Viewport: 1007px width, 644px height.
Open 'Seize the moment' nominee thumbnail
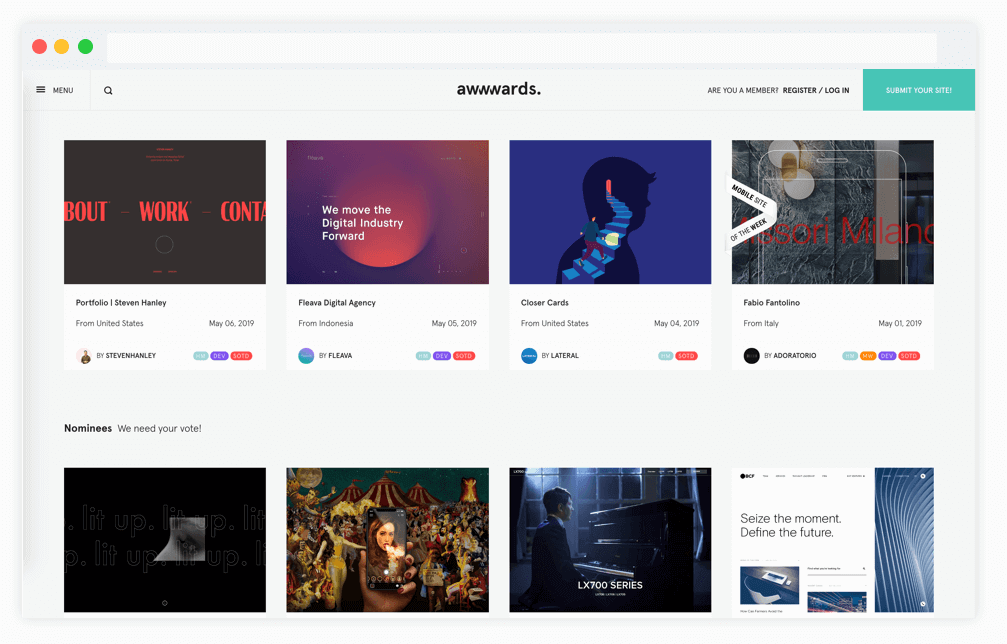[x=833, y=539]
